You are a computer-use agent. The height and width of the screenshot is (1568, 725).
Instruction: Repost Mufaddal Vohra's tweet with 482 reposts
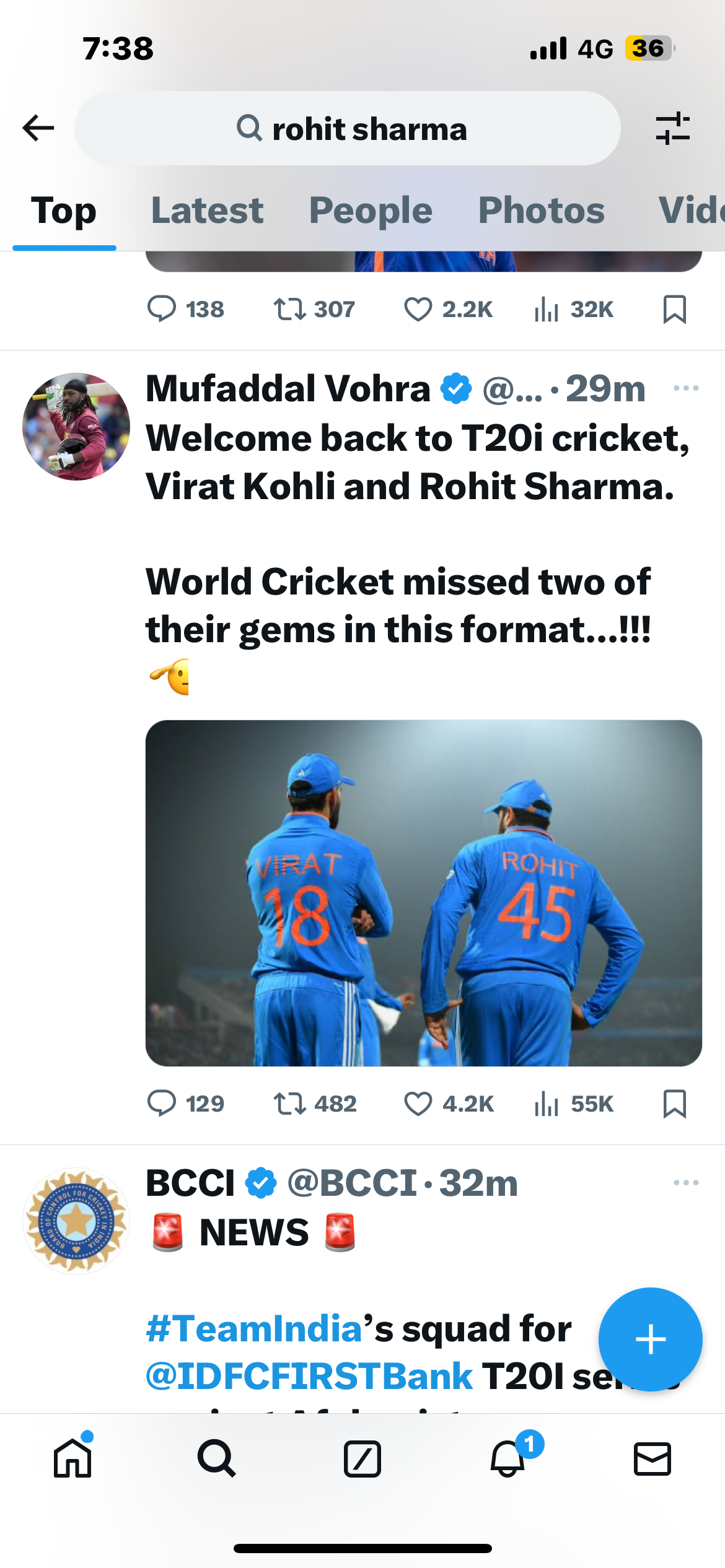pos(290,1104)
